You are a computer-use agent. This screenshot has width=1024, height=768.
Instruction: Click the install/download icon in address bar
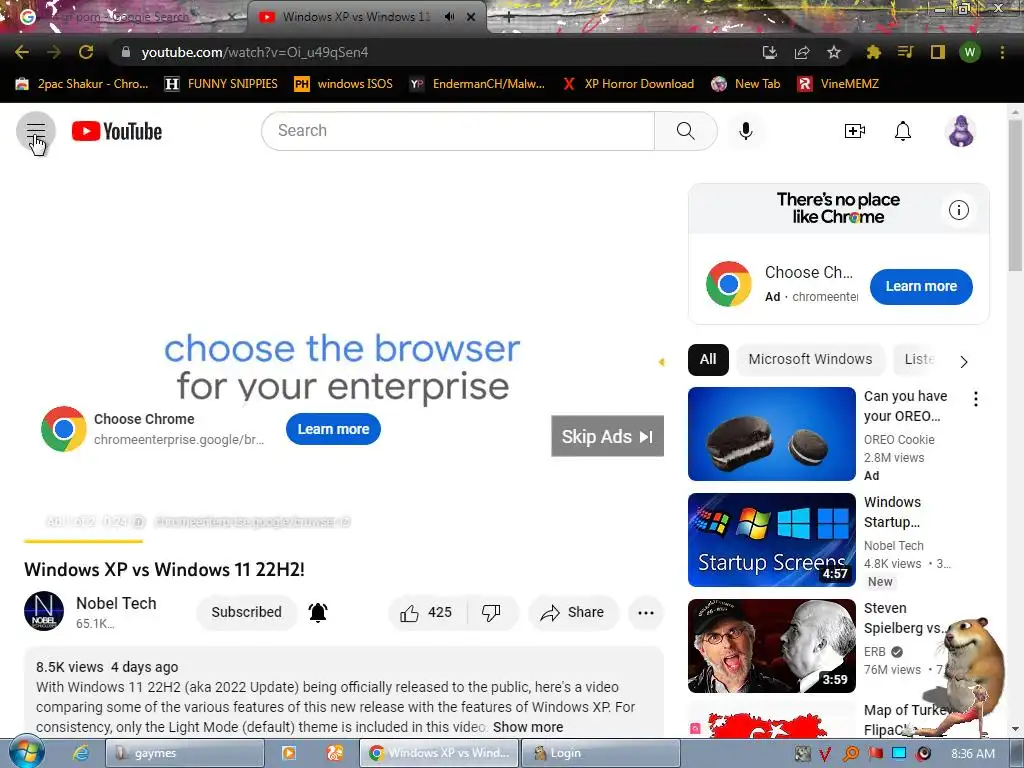click(x=770, y=52)
